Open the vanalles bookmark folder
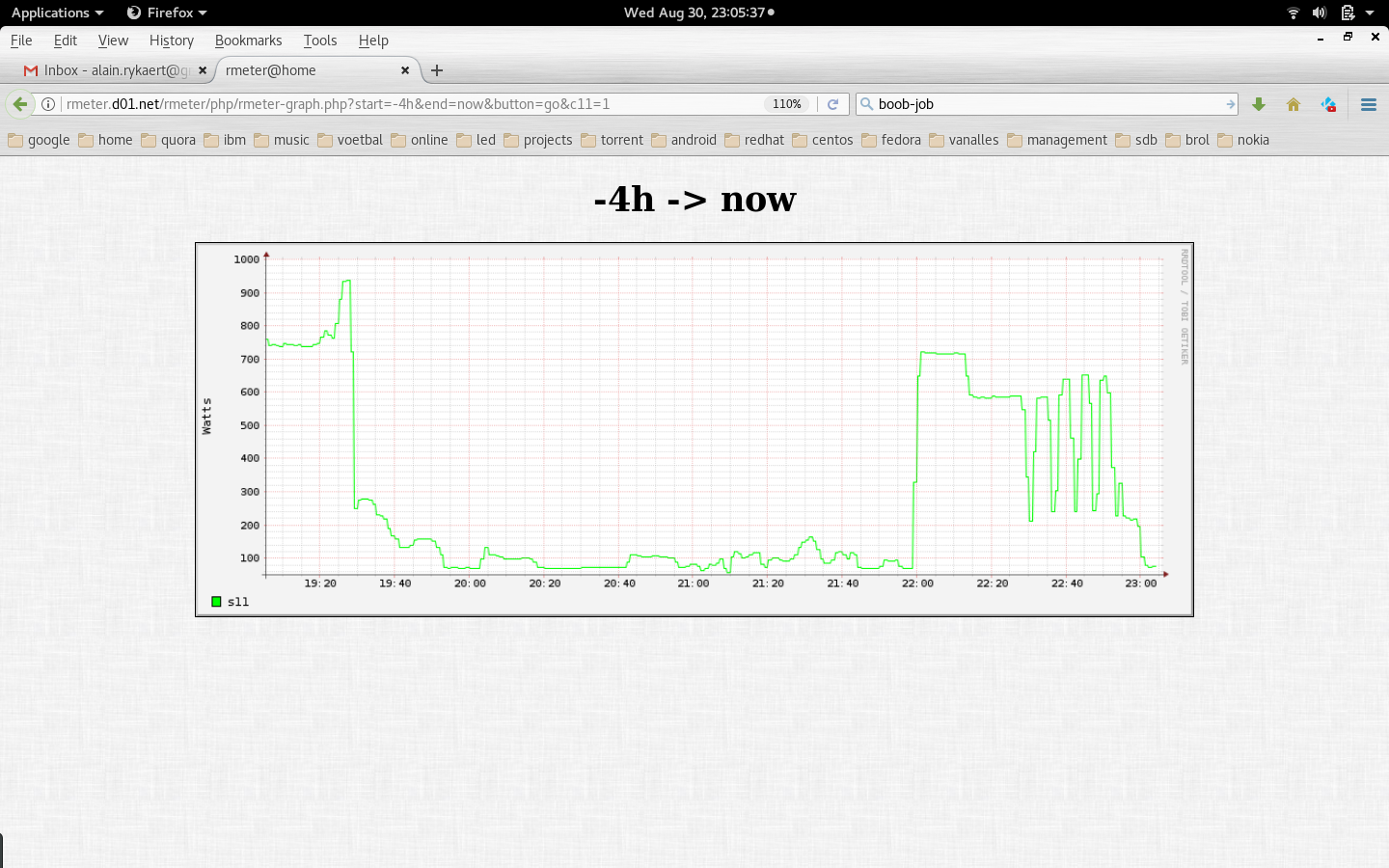Image resolution: width=1389 pixels, height=868 pixels. pyautogui.click(x=965, y=140)
